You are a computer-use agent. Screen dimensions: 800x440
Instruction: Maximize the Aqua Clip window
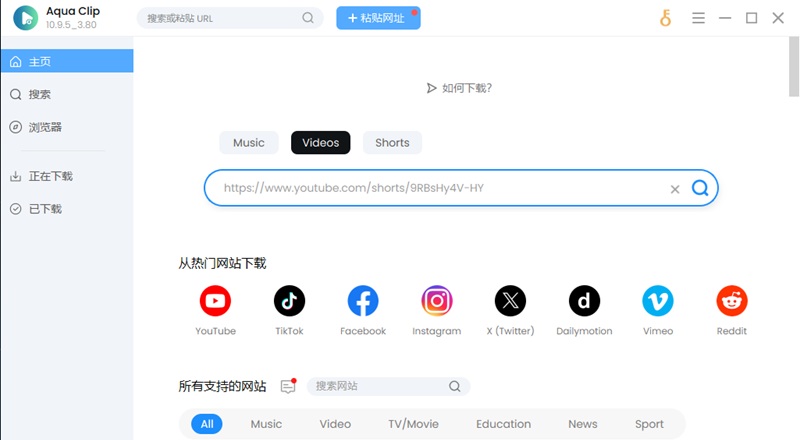pos(752,18)
